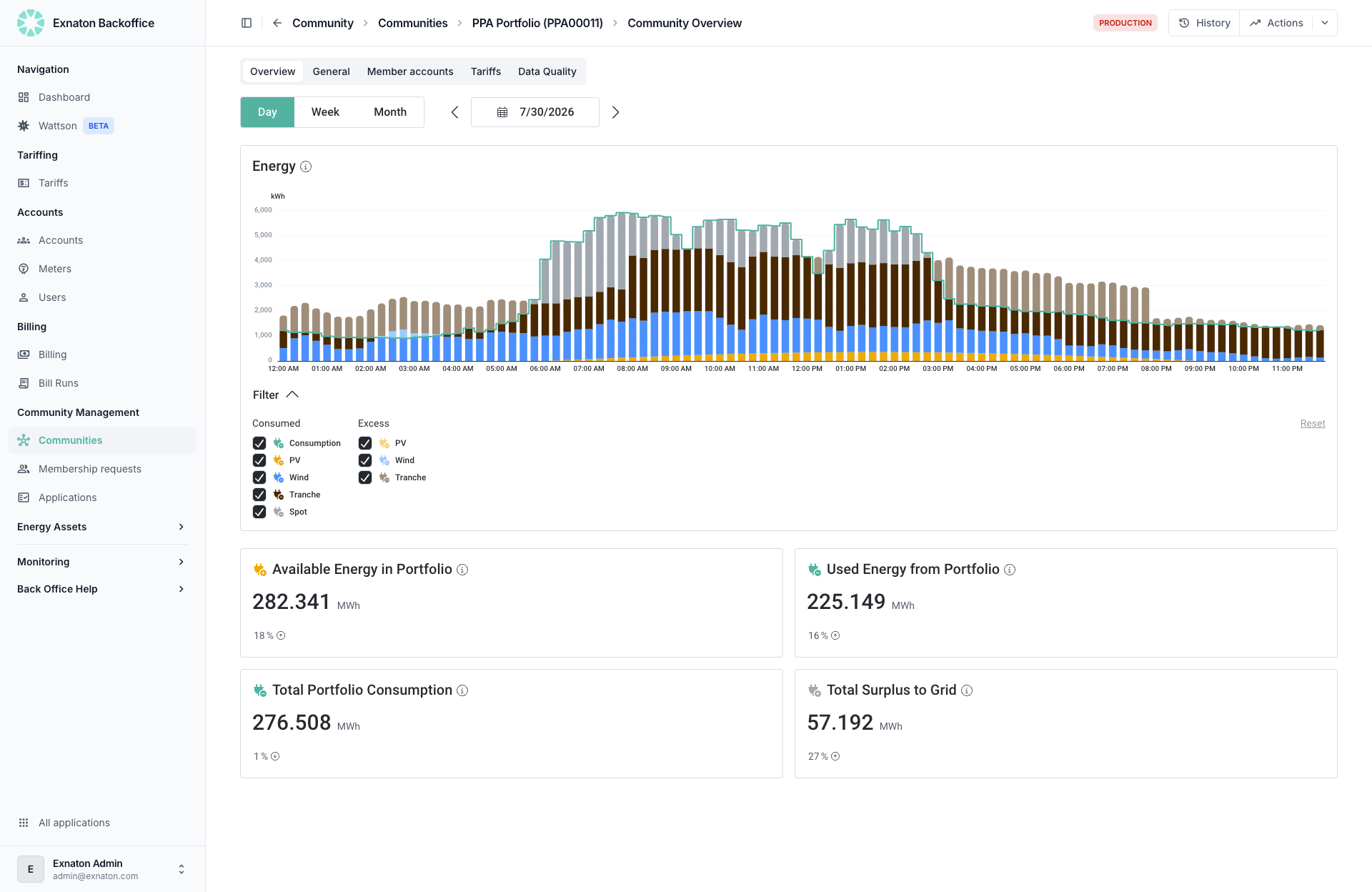Viewport: 1372px width, 892px height.
Task: Show info for Total Portfolio Consumption
Action: point(462,690)
